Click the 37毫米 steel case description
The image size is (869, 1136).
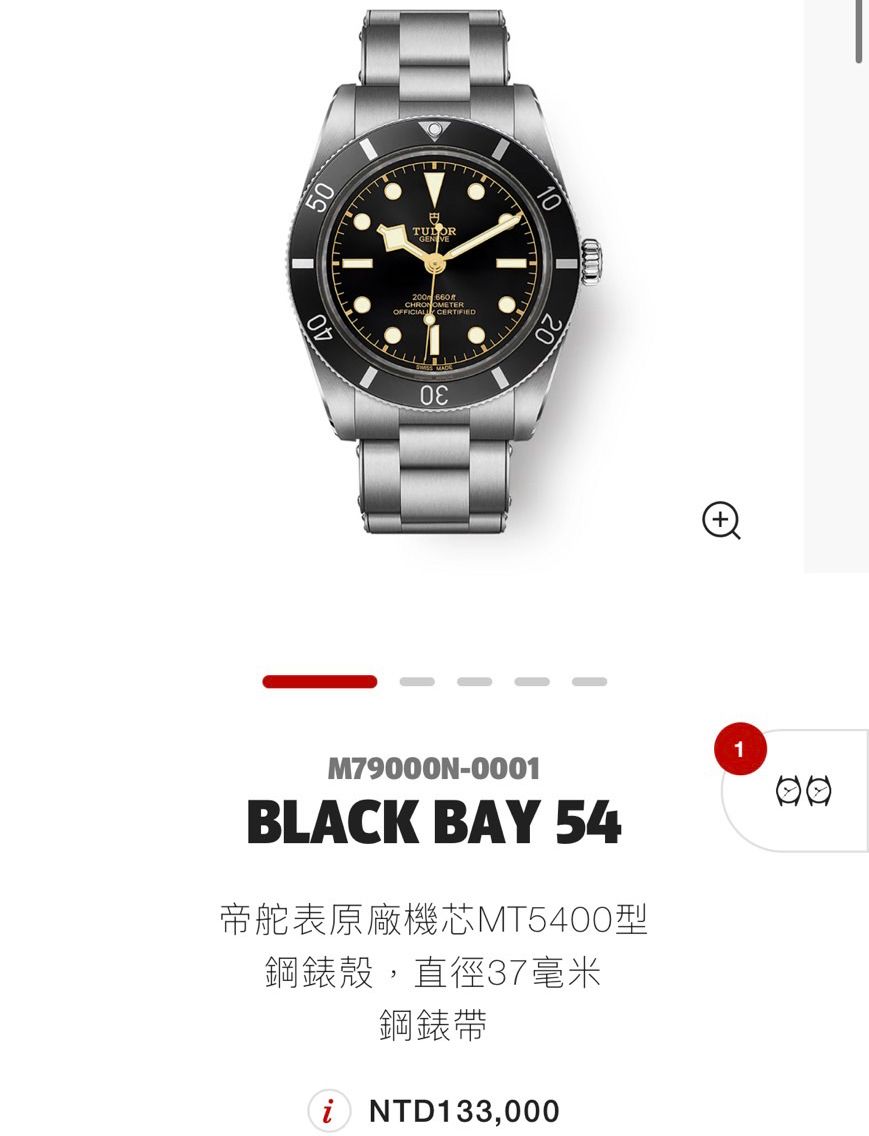(433, 973)
